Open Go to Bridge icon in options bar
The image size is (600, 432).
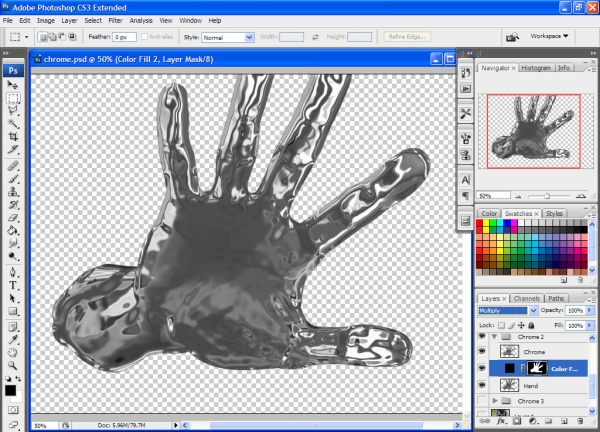pos(512,37)
